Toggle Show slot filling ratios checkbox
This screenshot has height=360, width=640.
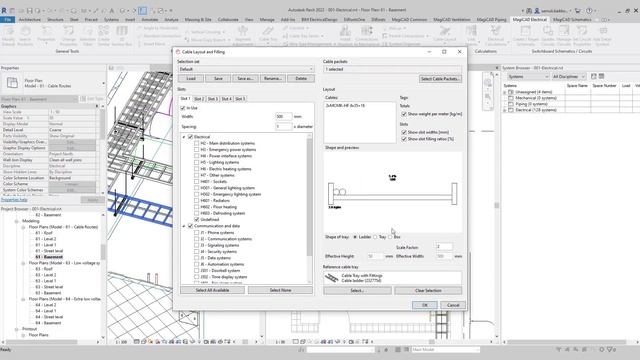click(x=404, y=139)
